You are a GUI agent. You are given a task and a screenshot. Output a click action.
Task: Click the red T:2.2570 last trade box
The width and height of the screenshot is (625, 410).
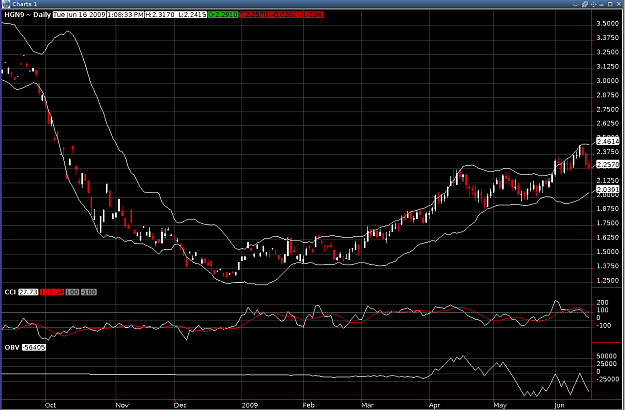281,15
